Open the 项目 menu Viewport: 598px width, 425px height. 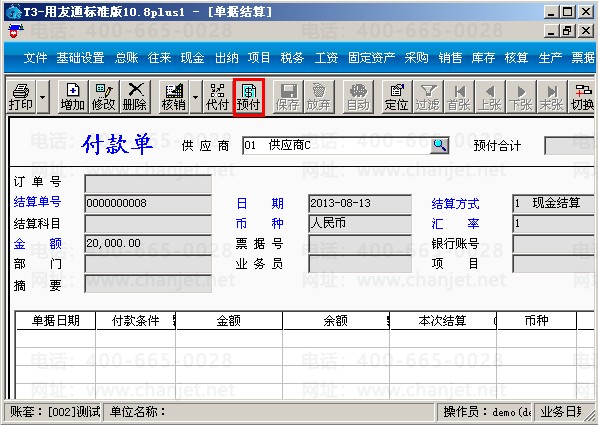tap(259, 58)
